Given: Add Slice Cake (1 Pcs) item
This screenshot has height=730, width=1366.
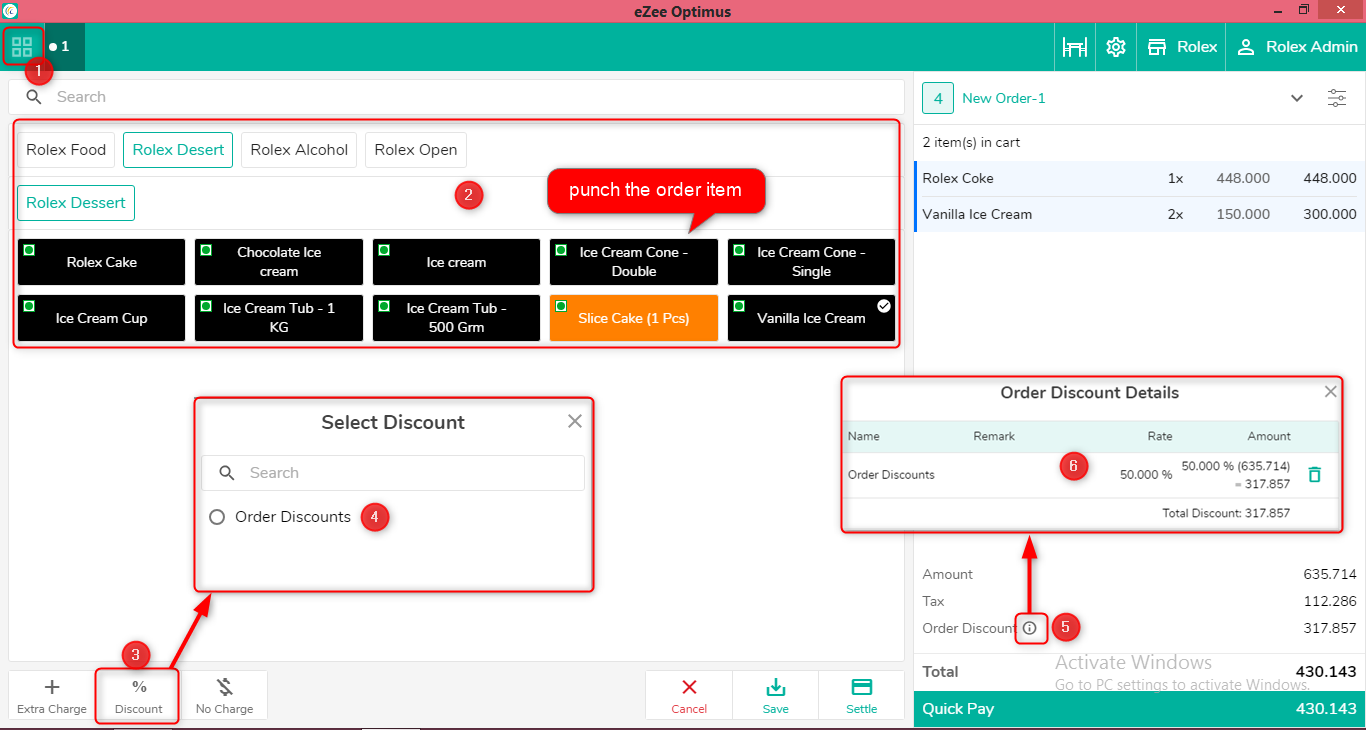Looking at the screenshot, I should 634,318.
